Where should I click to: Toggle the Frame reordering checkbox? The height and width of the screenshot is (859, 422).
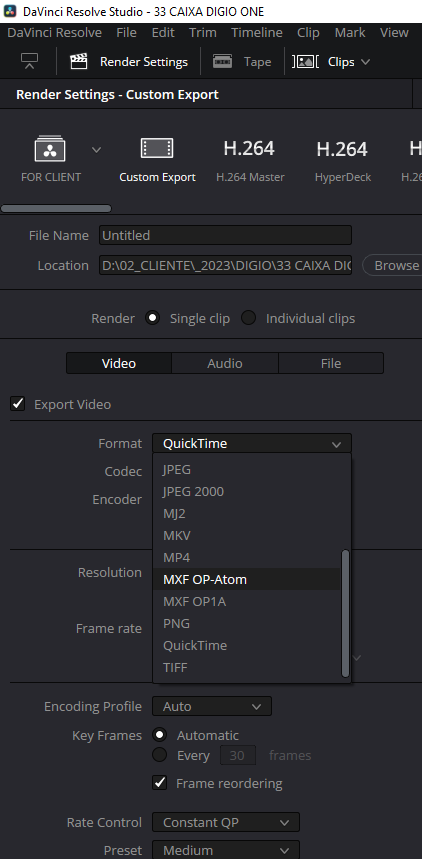point(159,783)
